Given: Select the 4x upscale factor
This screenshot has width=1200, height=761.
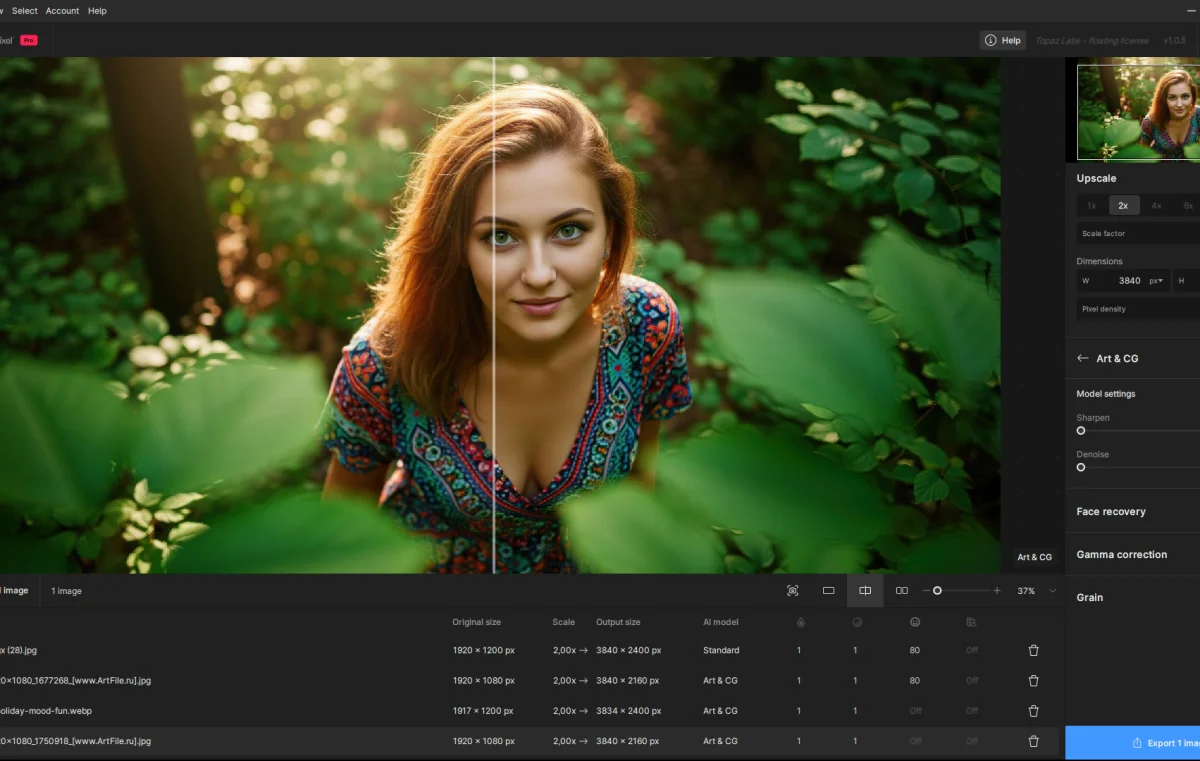Looking at the screenshot, I should pos(1156,205).
